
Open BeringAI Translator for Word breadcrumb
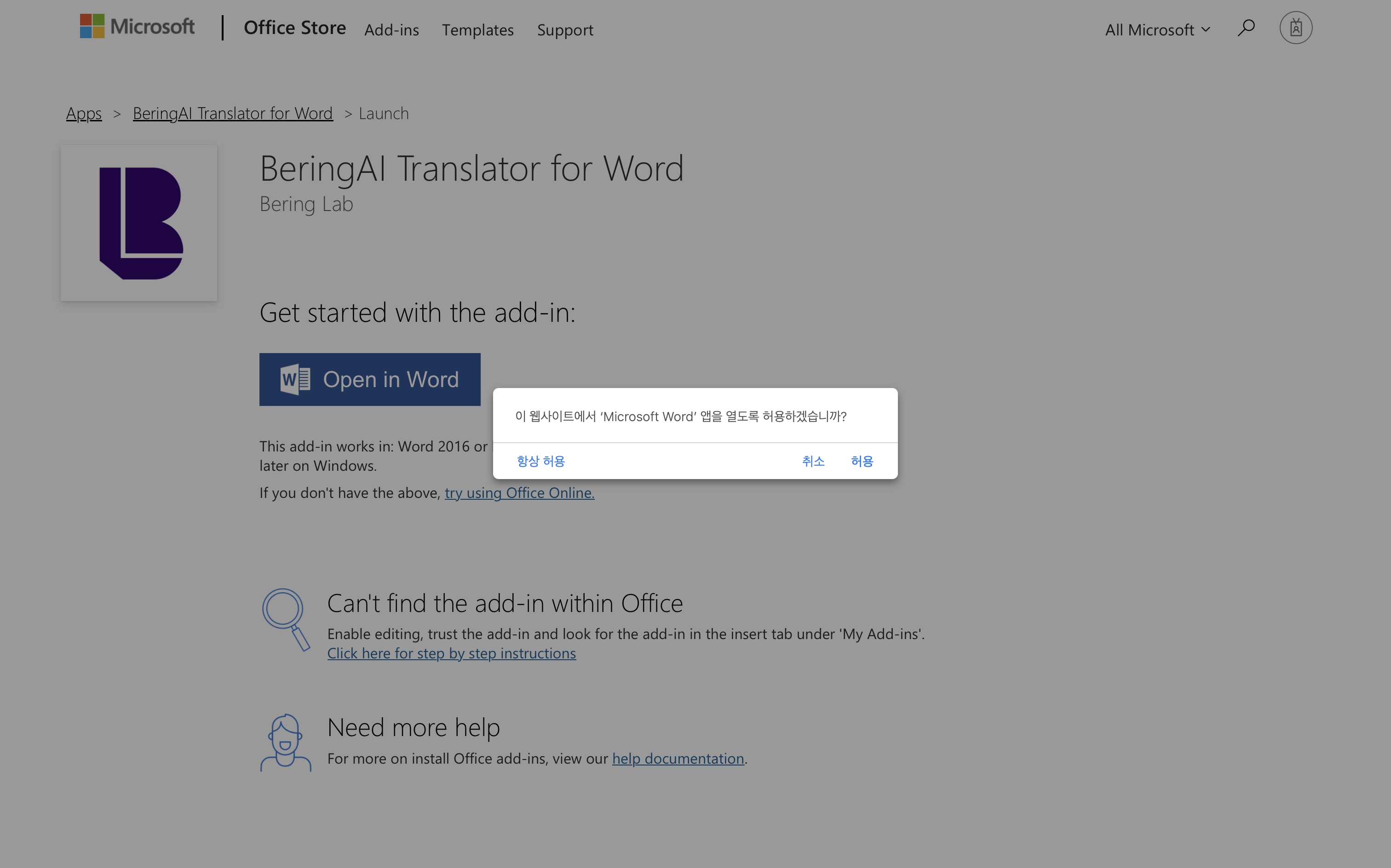click(x=233, y=113)
